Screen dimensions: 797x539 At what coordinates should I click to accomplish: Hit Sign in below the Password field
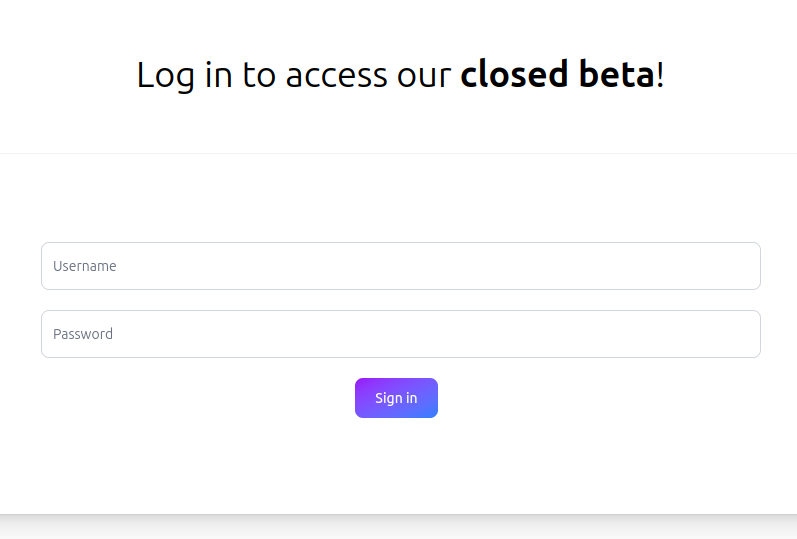(x=396, y=398)
